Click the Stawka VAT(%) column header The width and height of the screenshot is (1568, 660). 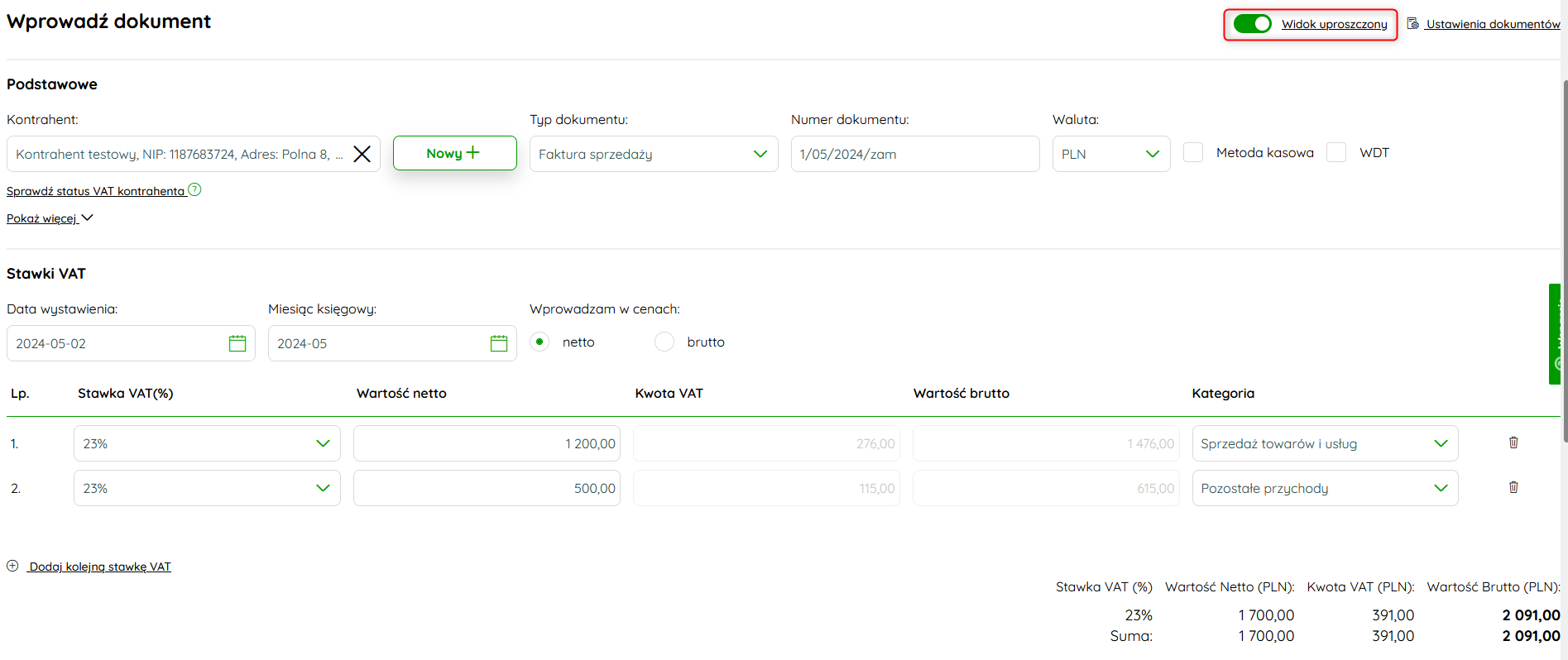[x=126, y=393]
